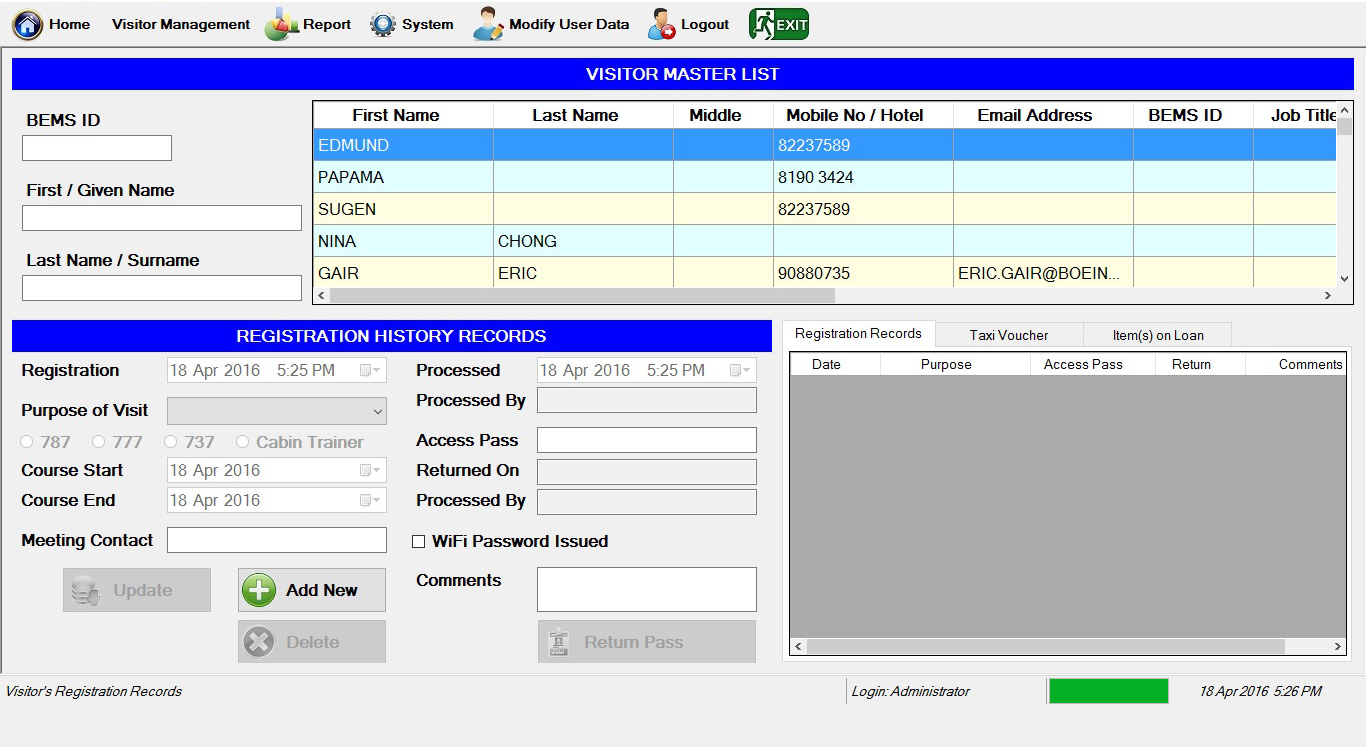Image resolution: width=1366 pixels, height=747 pixels.
Task: Open the Course Start date picker
Action: 375,470
